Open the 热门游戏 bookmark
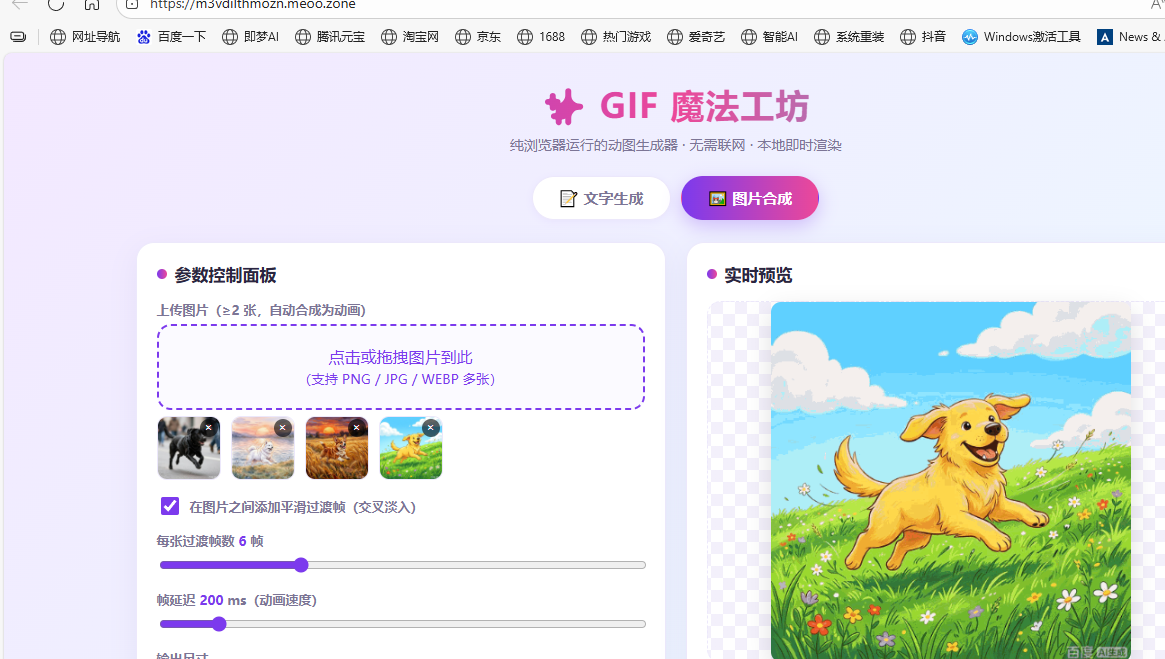 [x=616, y=36]
